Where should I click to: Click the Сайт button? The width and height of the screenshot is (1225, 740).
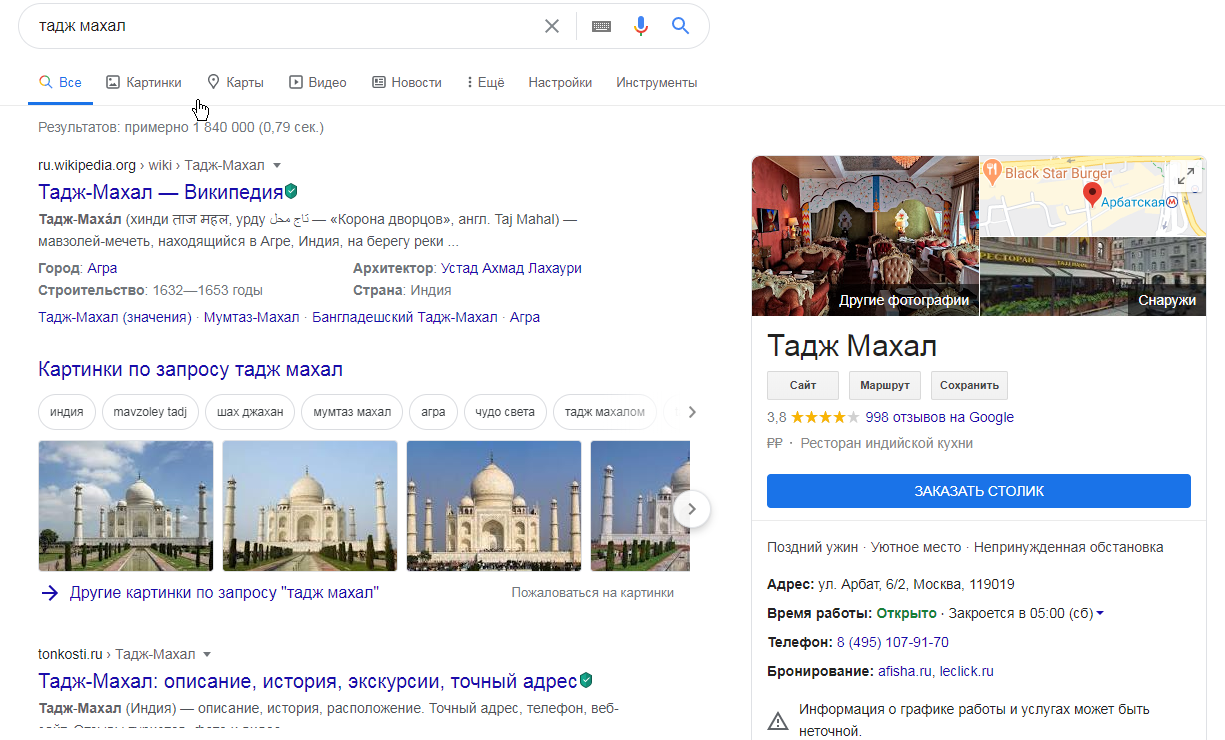pyautogui.click(x=803, y=385)
